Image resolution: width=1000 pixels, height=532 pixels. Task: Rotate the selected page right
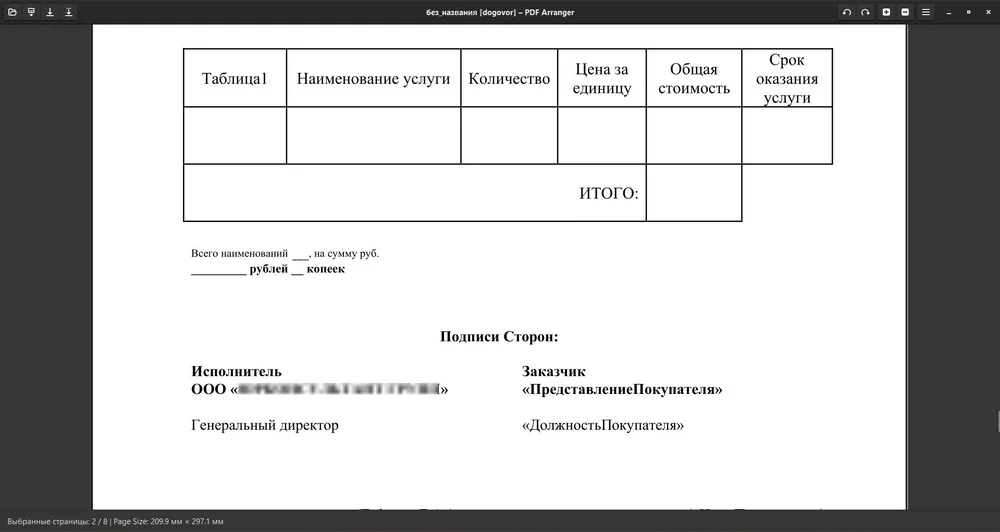pos(866,12)
